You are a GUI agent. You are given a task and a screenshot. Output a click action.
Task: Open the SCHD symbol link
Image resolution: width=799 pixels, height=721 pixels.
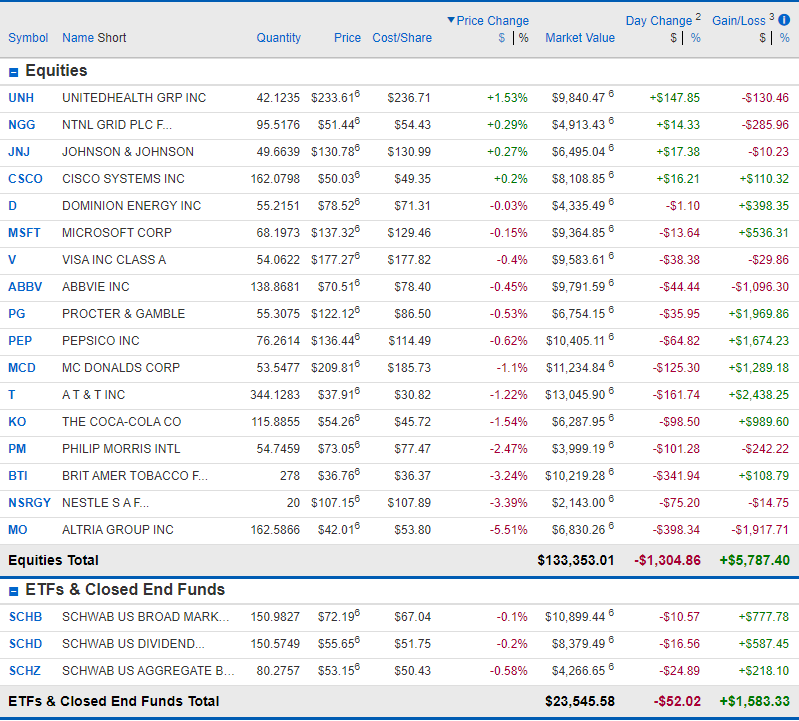tap(25, 644)
